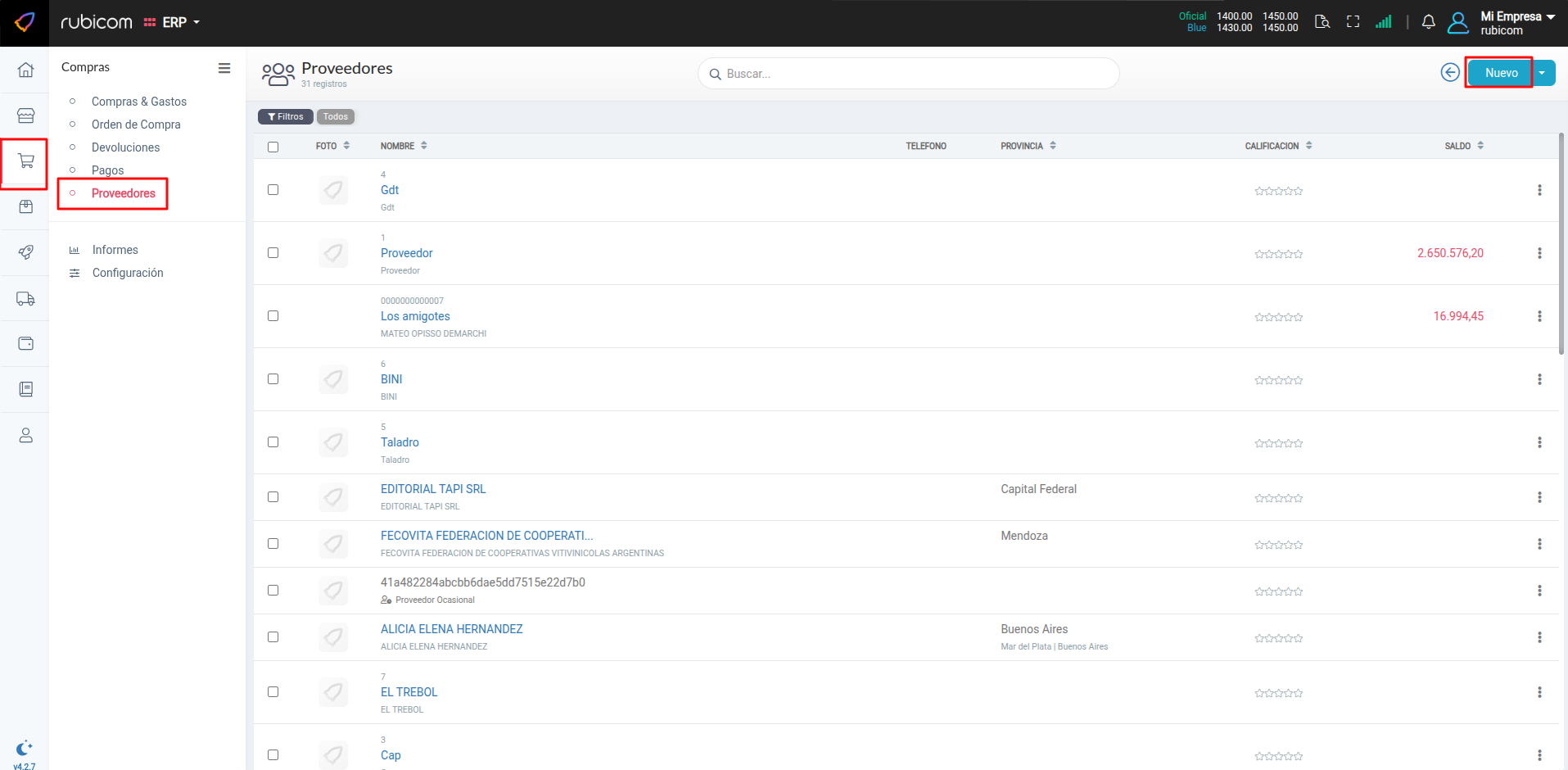Click the delivery truck sidebar icon
Image resolution: width=1568 pixels, height=770 pixels.
[25, 299]
